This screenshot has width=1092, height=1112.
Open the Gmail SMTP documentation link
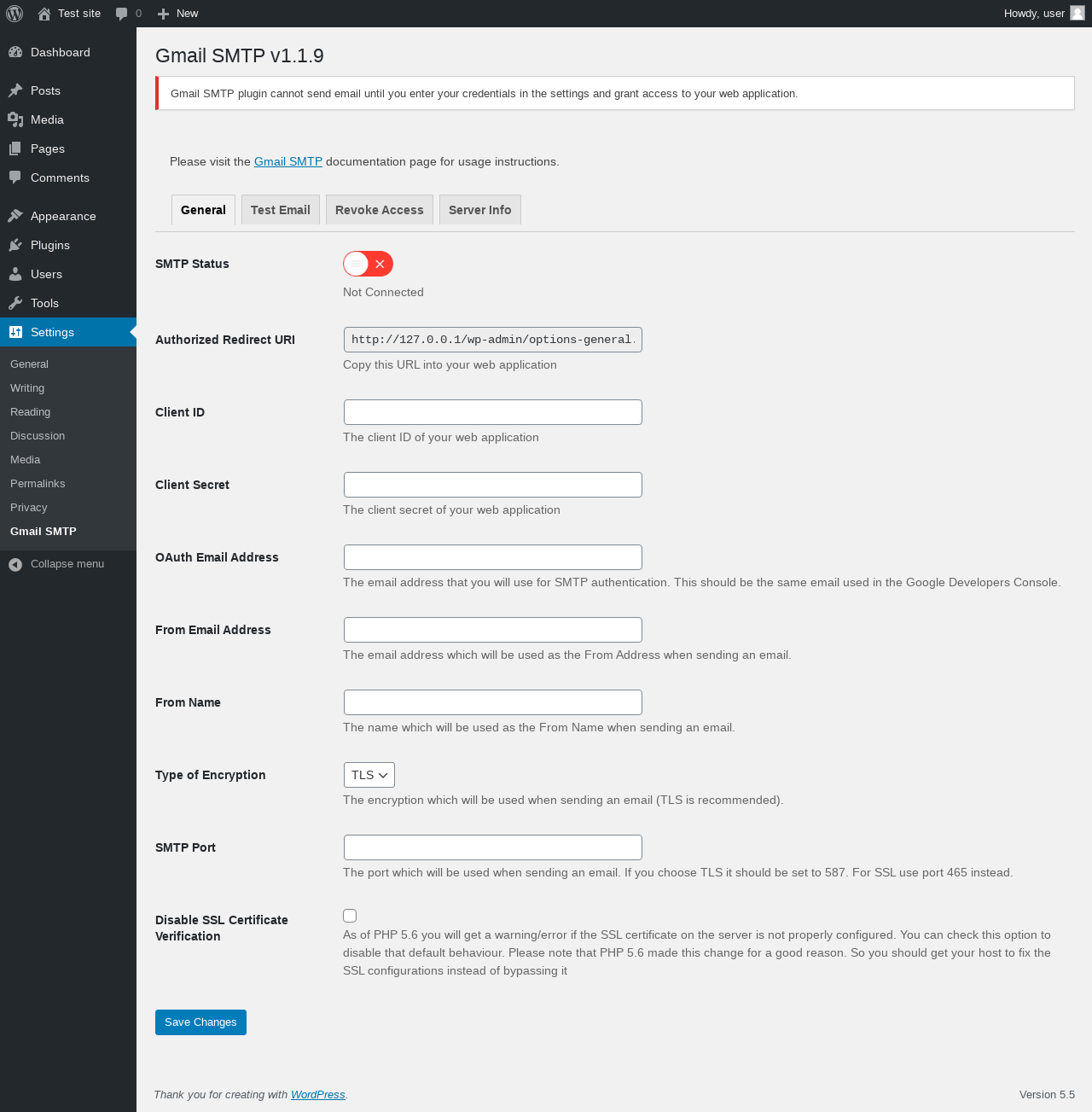pos(288,161)
